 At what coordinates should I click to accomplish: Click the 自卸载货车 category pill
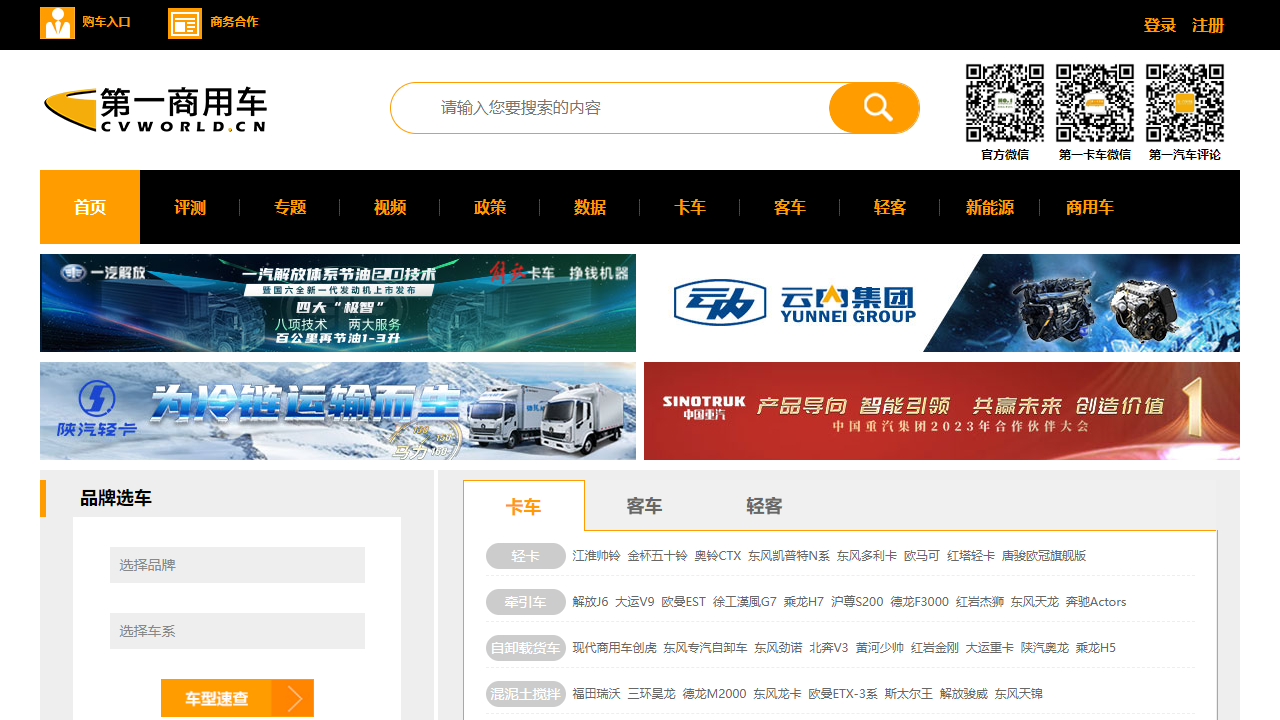coord(526,648)
